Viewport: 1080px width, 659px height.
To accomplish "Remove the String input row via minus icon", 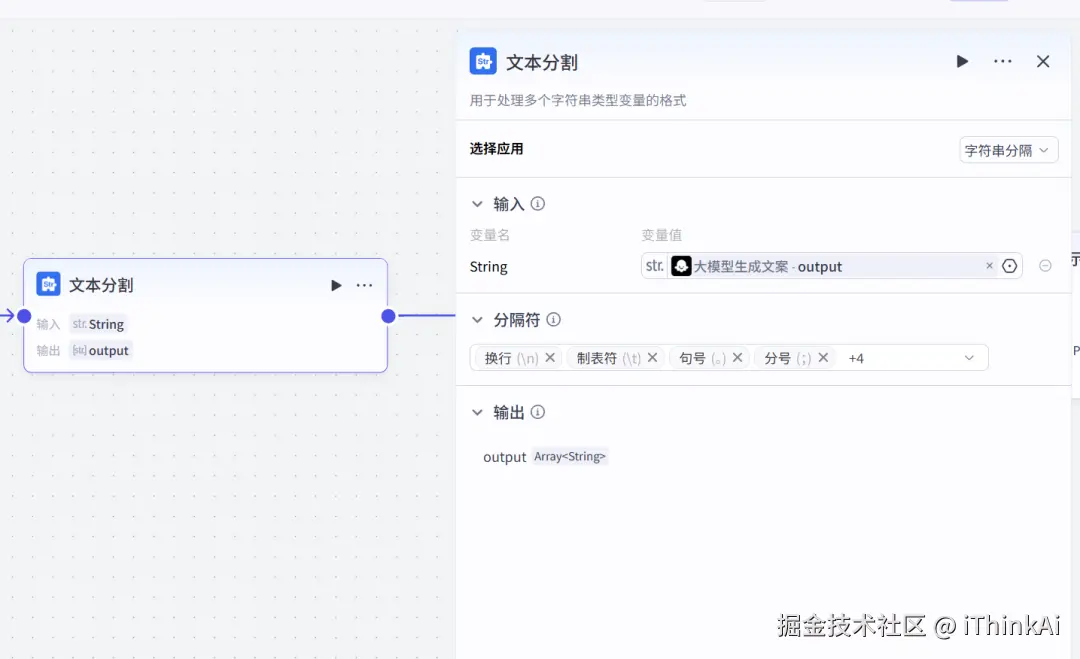I will (x=1045, y=265).
